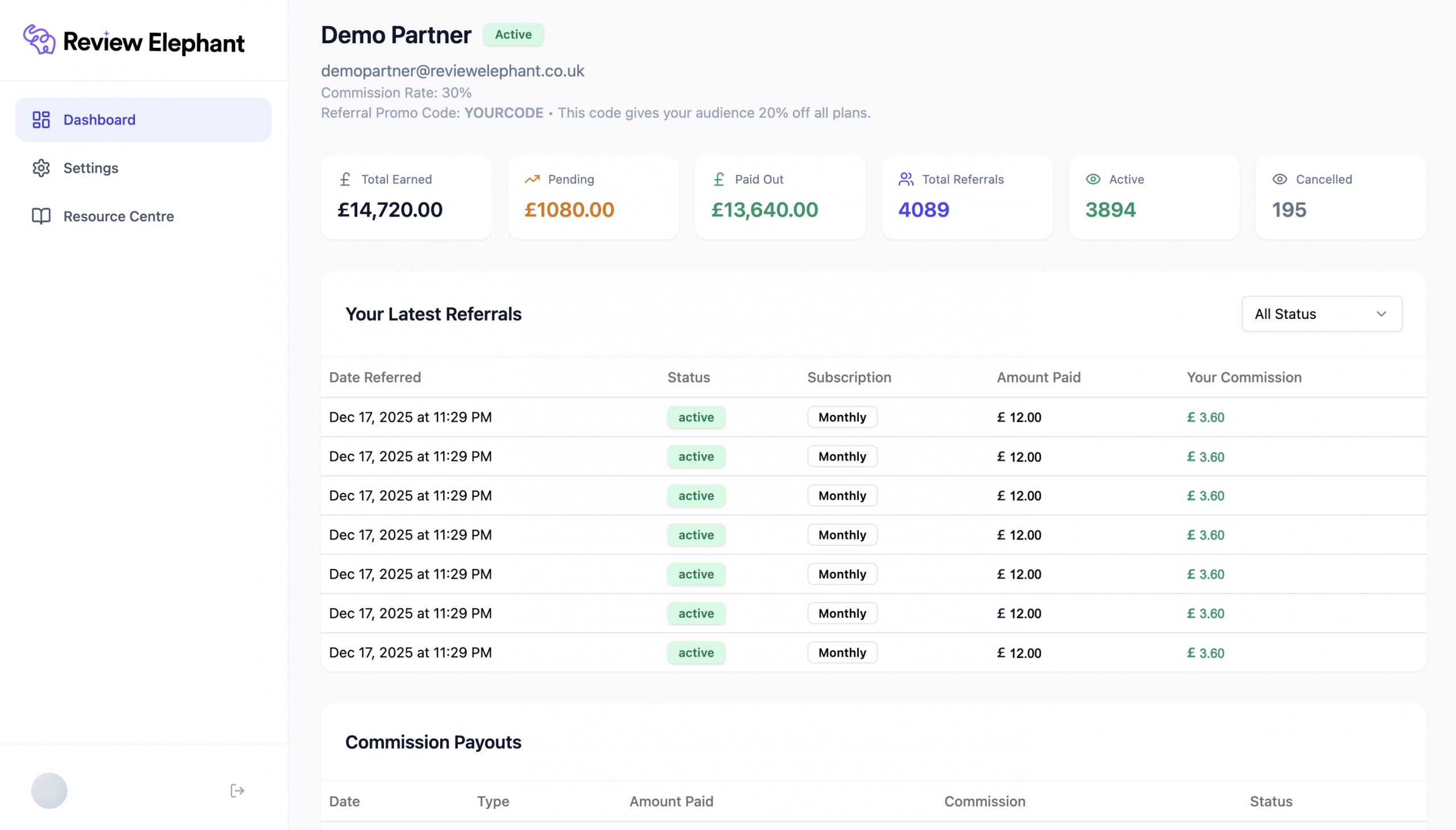Click the Dashboard grid icon
The width and height of the screenshot is (1456, 830).
point(41,120)
